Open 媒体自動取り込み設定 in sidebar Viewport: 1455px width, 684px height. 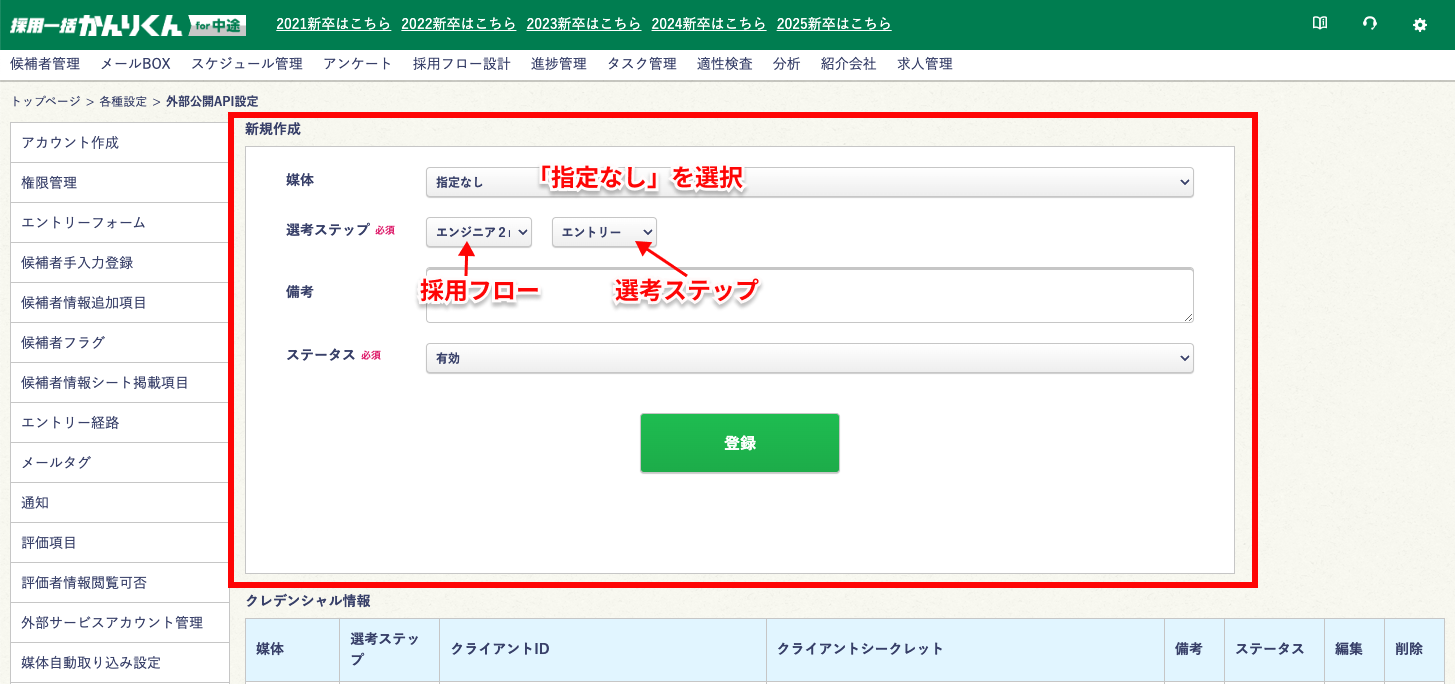91,663
